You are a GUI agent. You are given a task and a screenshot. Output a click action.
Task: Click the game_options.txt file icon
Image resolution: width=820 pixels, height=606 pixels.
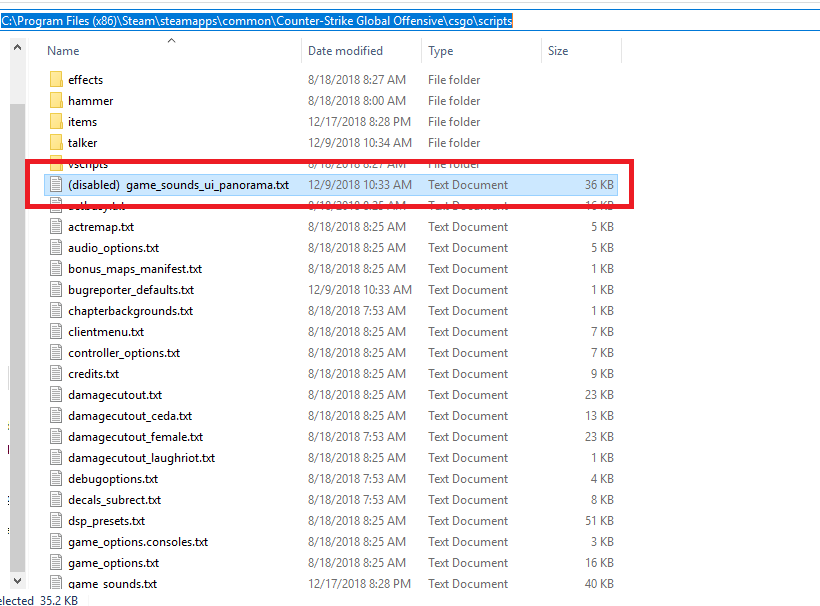56,563
